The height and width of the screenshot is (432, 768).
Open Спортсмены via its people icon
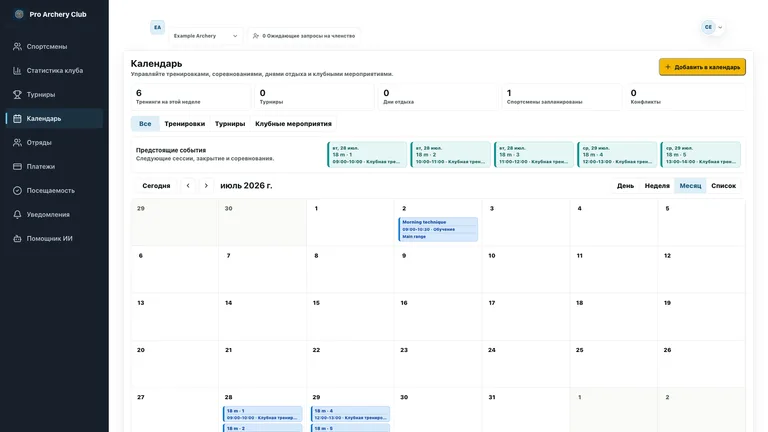17,47
